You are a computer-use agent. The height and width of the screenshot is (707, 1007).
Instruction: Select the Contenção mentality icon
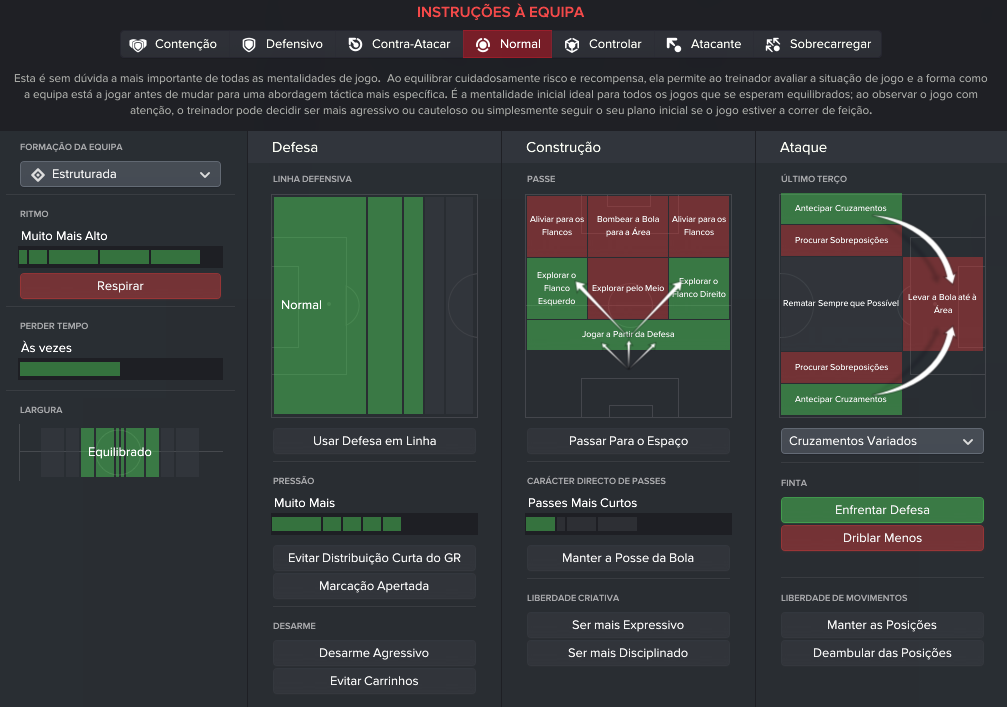(x=137, y=44)
